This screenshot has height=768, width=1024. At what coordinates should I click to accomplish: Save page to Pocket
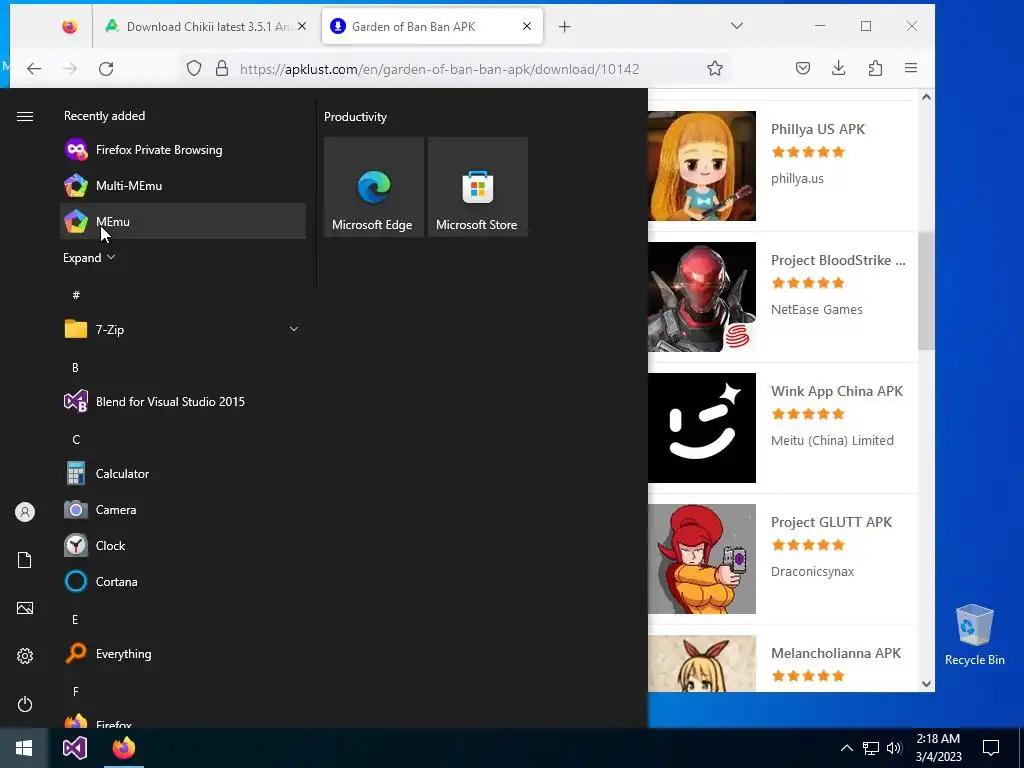tap(803, 69)
